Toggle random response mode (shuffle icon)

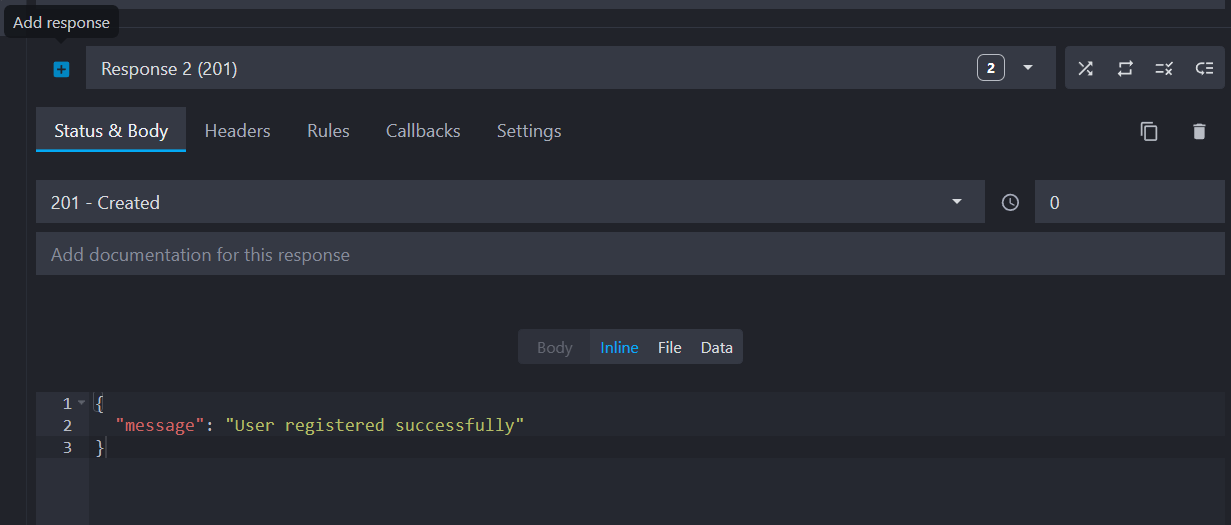[x=1085, y=68]
